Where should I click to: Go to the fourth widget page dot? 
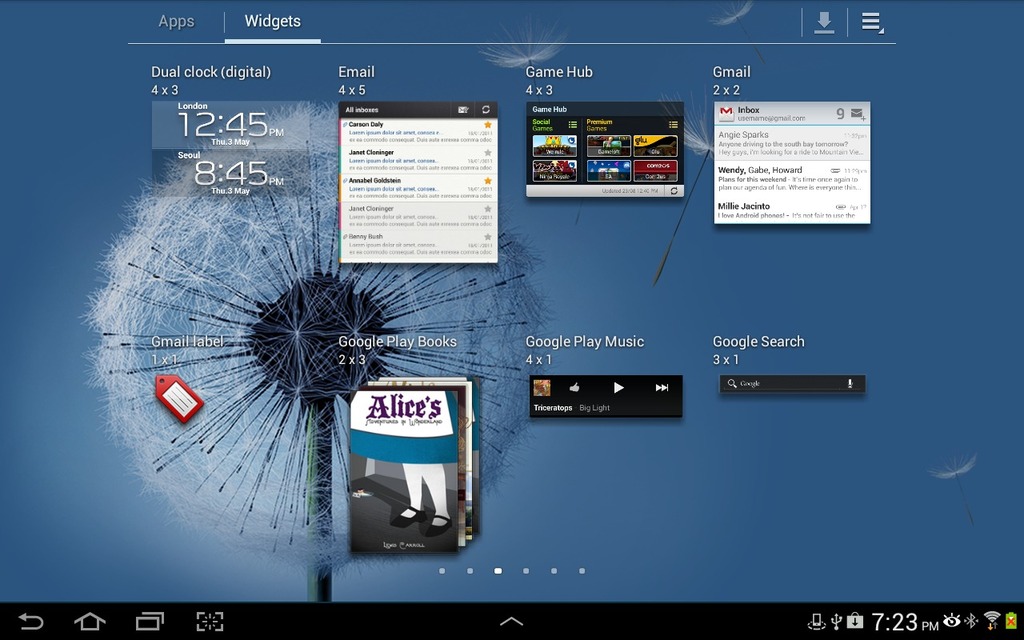[x=526, y=571]
